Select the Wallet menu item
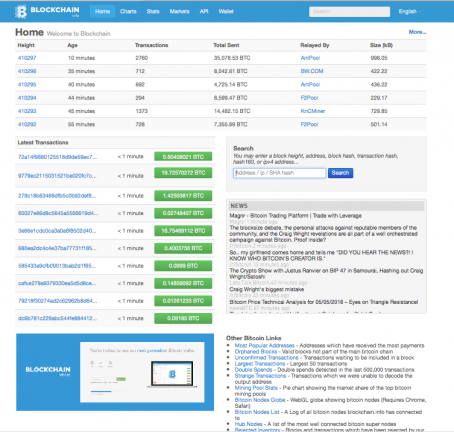The height and width of the screenshot is (432, 454). (226, 11)
